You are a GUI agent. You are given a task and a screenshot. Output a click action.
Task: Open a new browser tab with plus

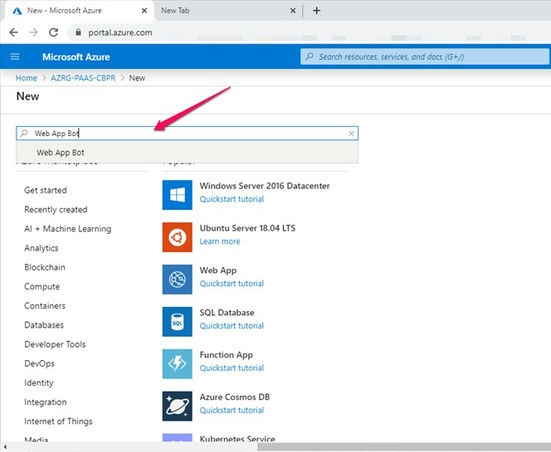316,11
